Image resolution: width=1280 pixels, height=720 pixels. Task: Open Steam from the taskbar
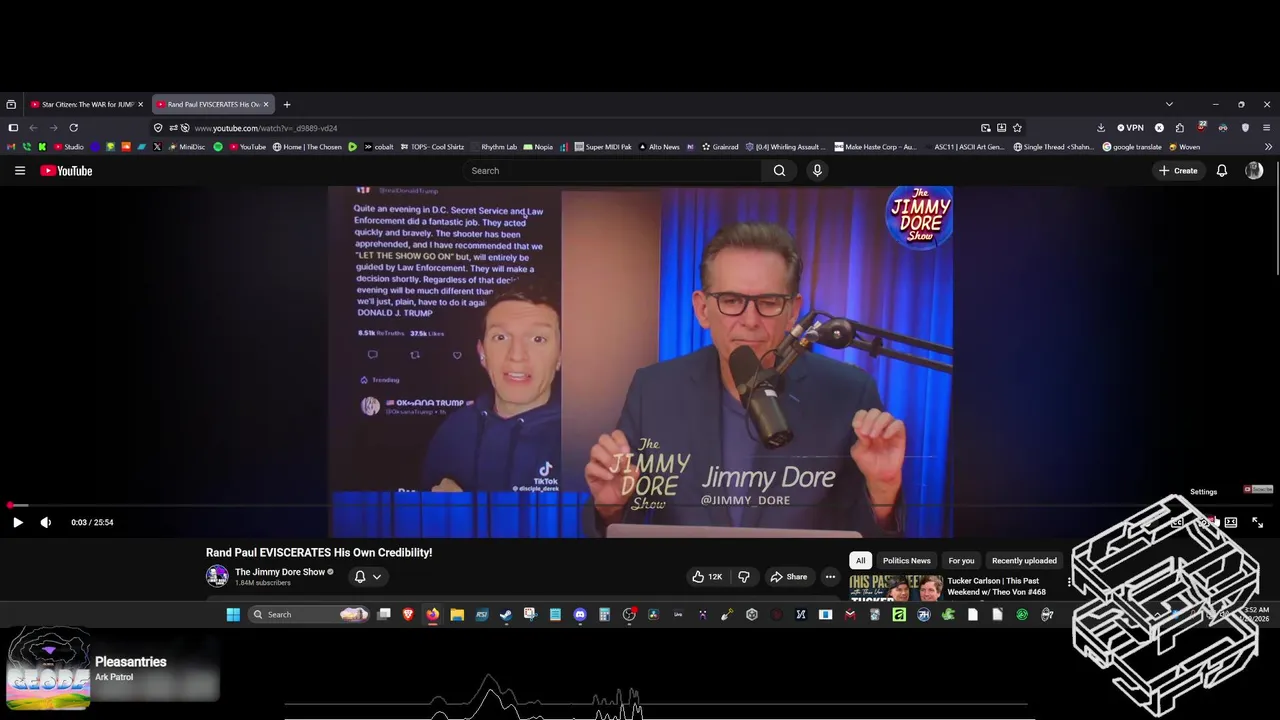[506, 615]
